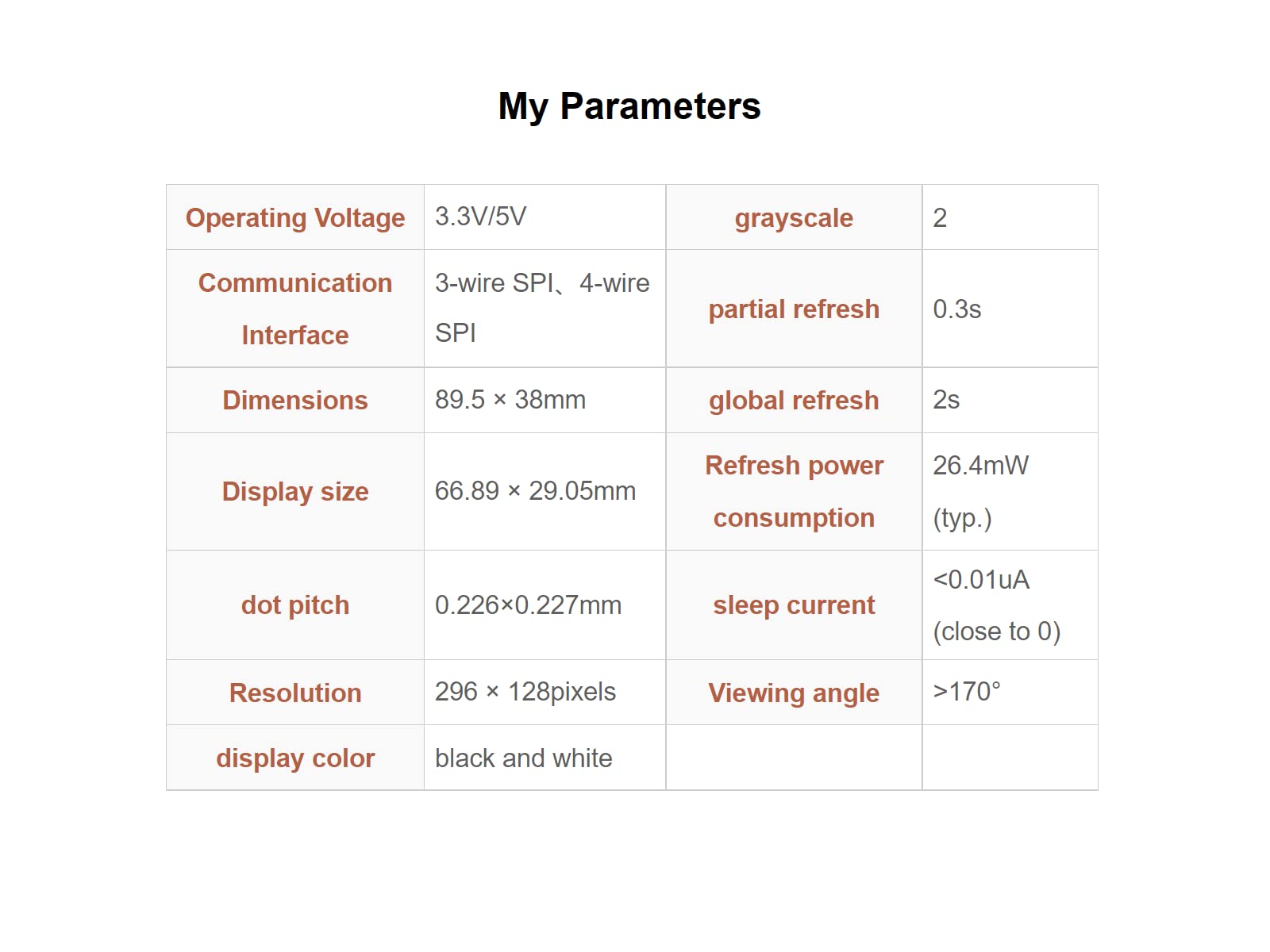Select the grayscale label cell
This screenshot has width=1270, height=952.
[794, 218]
